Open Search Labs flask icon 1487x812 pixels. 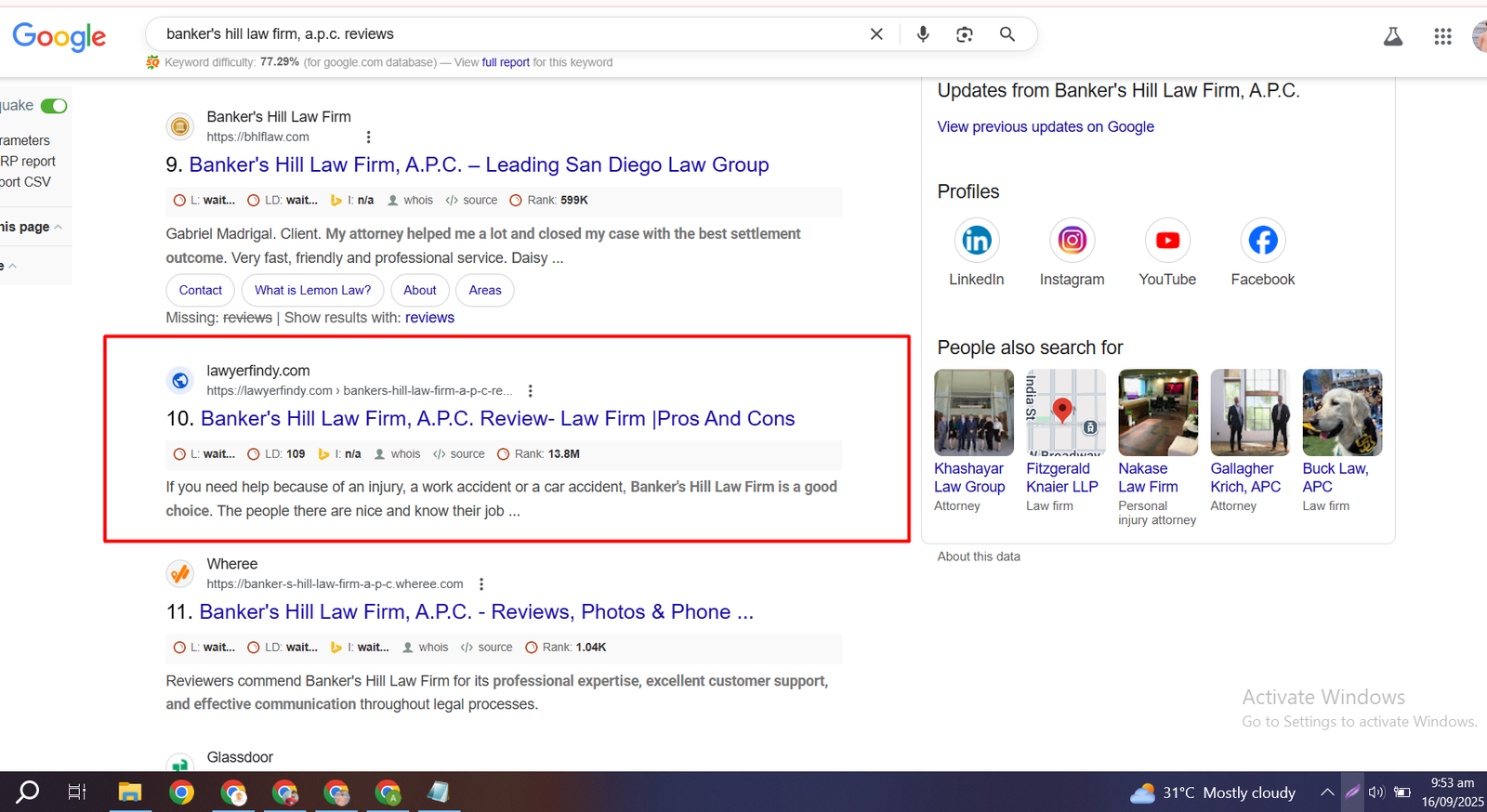click(1393, 36)
